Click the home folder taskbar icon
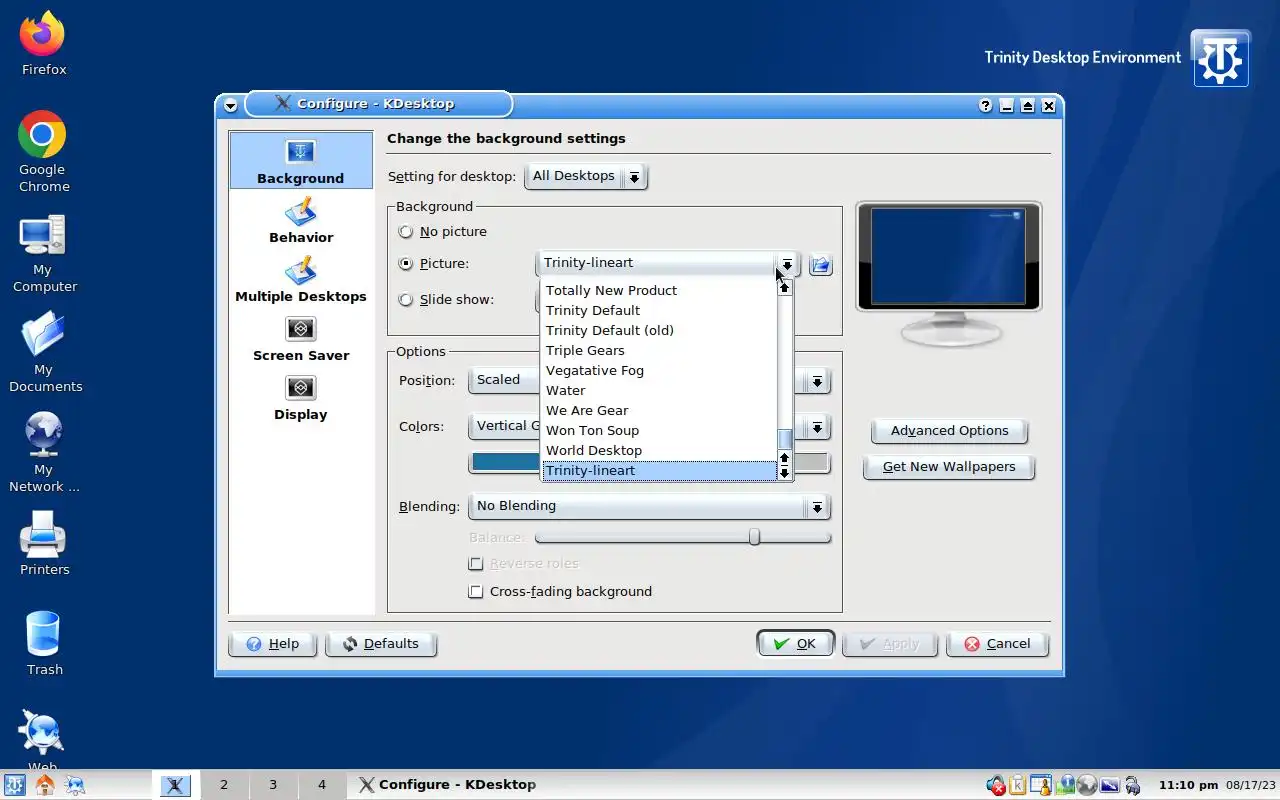 (x=45, y=785)
